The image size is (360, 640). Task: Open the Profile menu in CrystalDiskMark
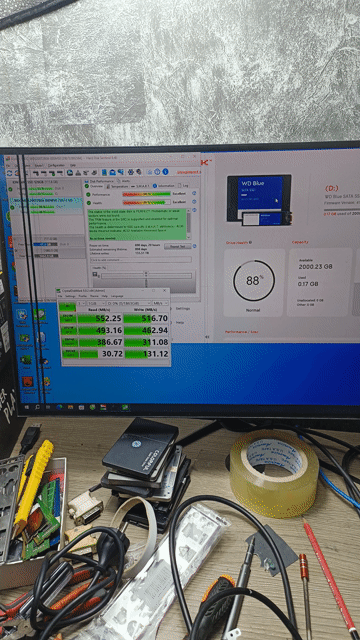pyautogui.click(x=82, y=296)
